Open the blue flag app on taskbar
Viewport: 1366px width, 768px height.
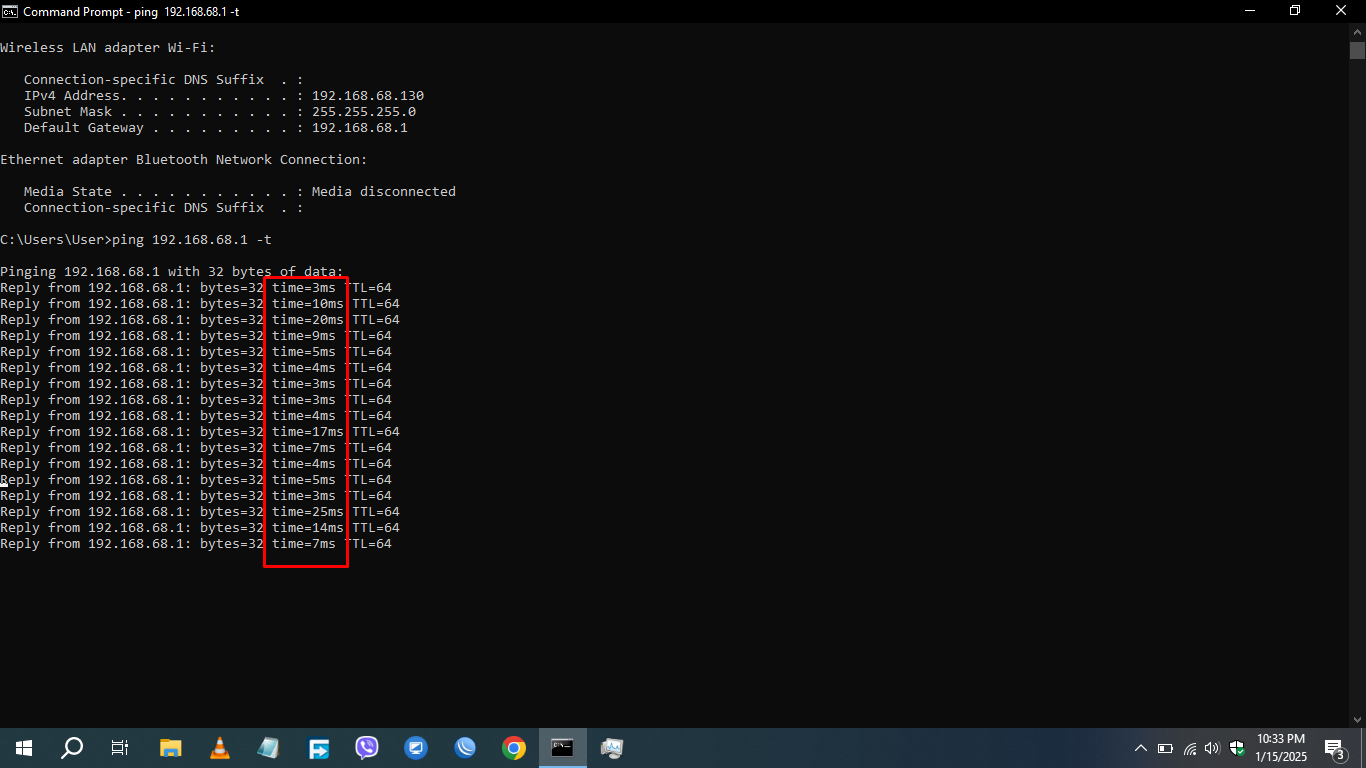pyautogui.click(x=318, y=748)
